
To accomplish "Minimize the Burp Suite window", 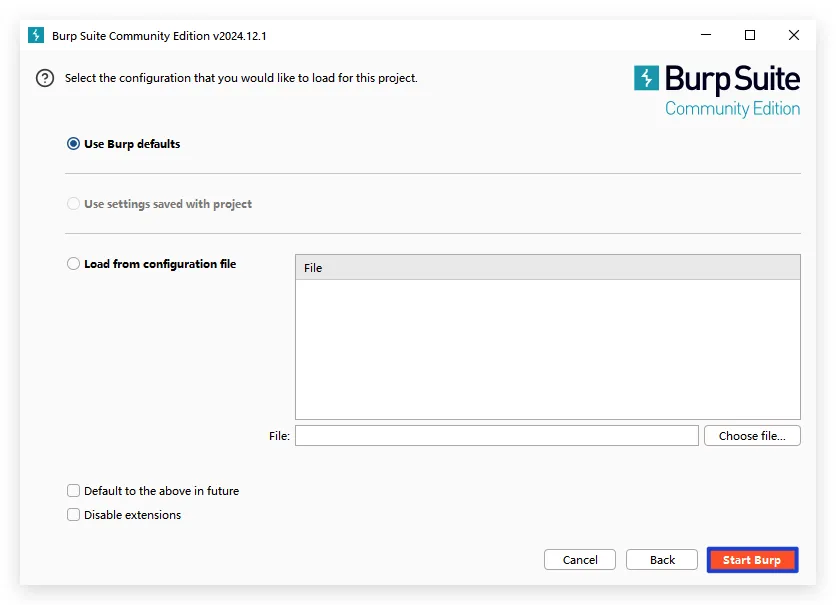I will pyautogui.click(x=706, y=35).
